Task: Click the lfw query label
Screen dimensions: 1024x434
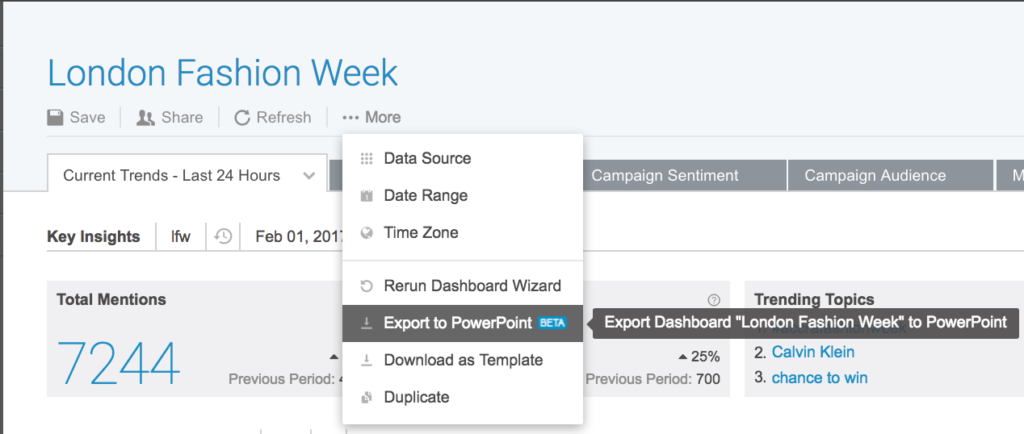Action: tap(180, 237)
